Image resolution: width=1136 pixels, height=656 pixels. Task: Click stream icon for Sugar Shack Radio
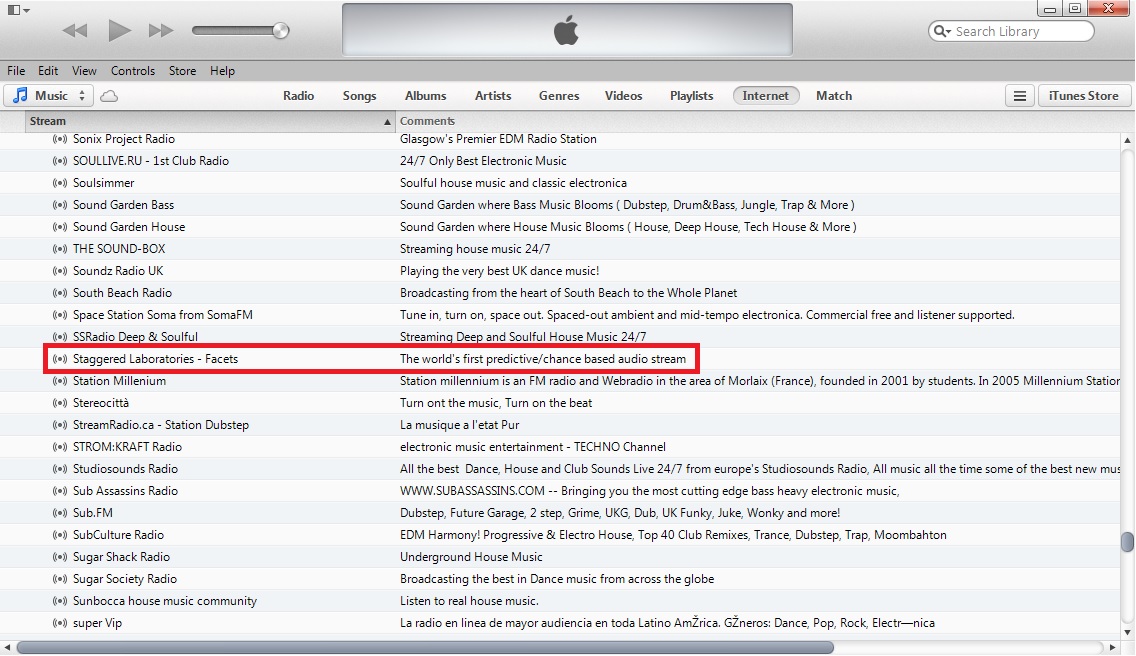point(60,557)
